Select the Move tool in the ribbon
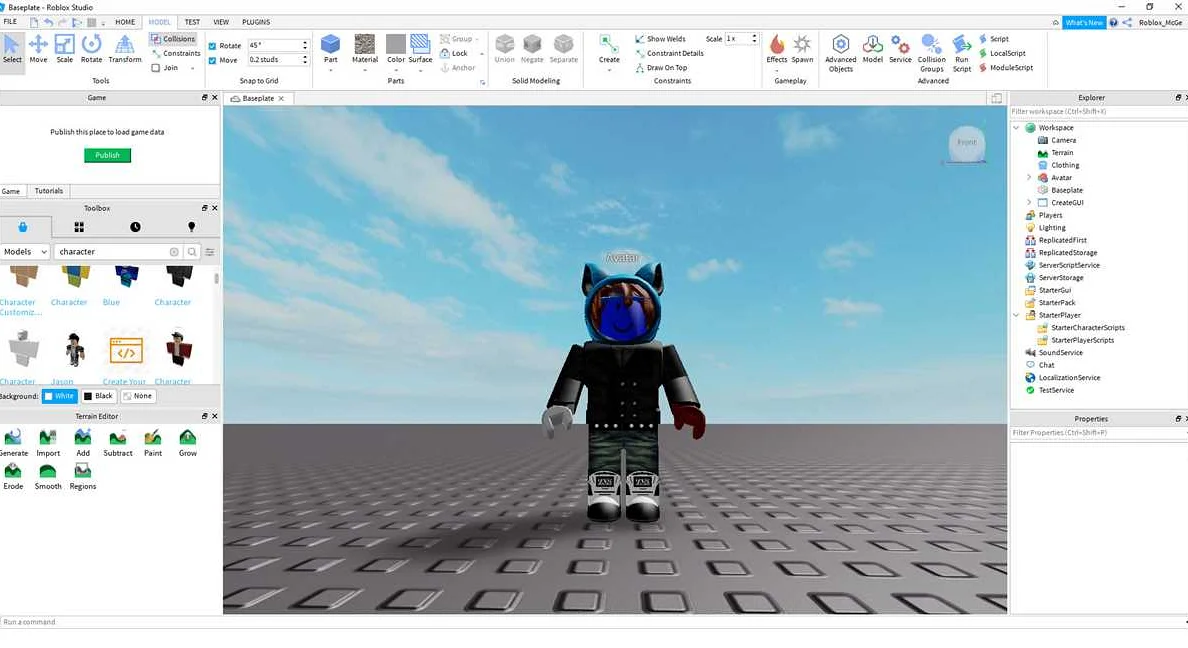The height and width of the screenshot is (648, 1188). pyautogui.click(x=38, y=49)
